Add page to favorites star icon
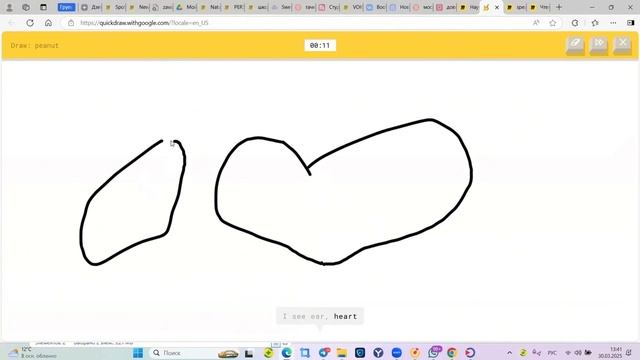Image resolution: width=640 pixels, height=360 pixels. 553,23
